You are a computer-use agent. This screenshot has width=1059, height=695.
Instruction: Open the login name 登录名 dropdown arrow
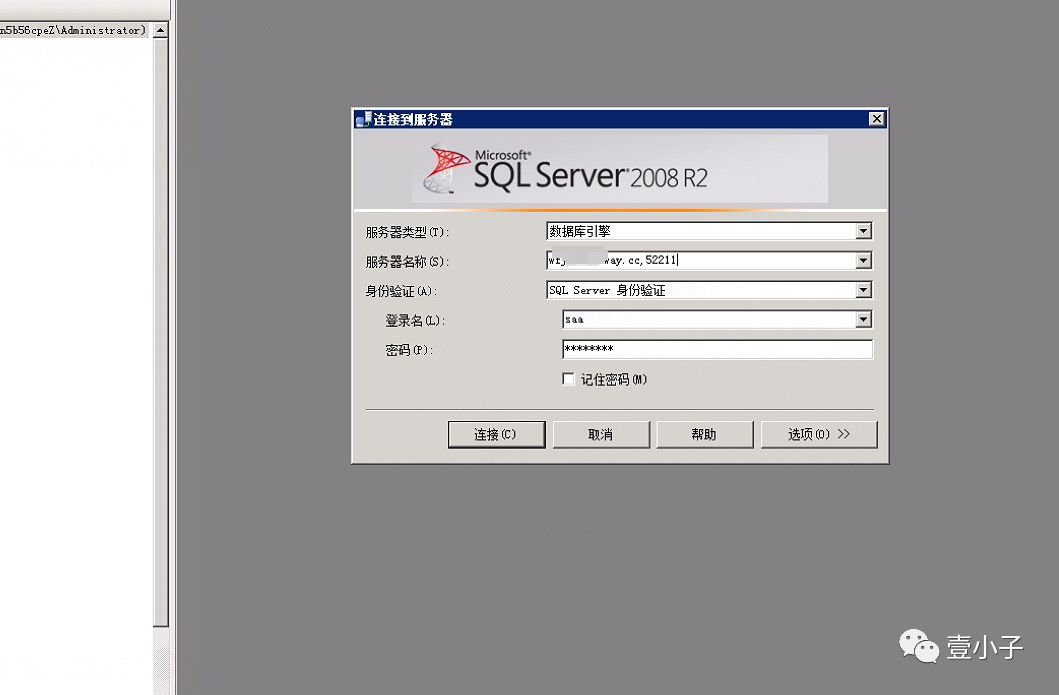(863, 319)
